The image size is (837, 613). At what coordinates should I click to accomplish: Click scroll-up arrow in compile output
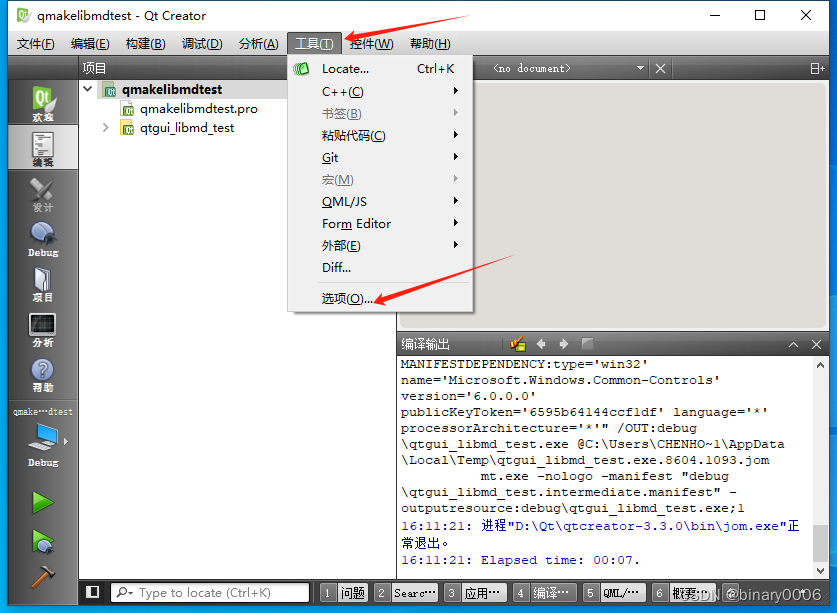click(x=820, y=365)
